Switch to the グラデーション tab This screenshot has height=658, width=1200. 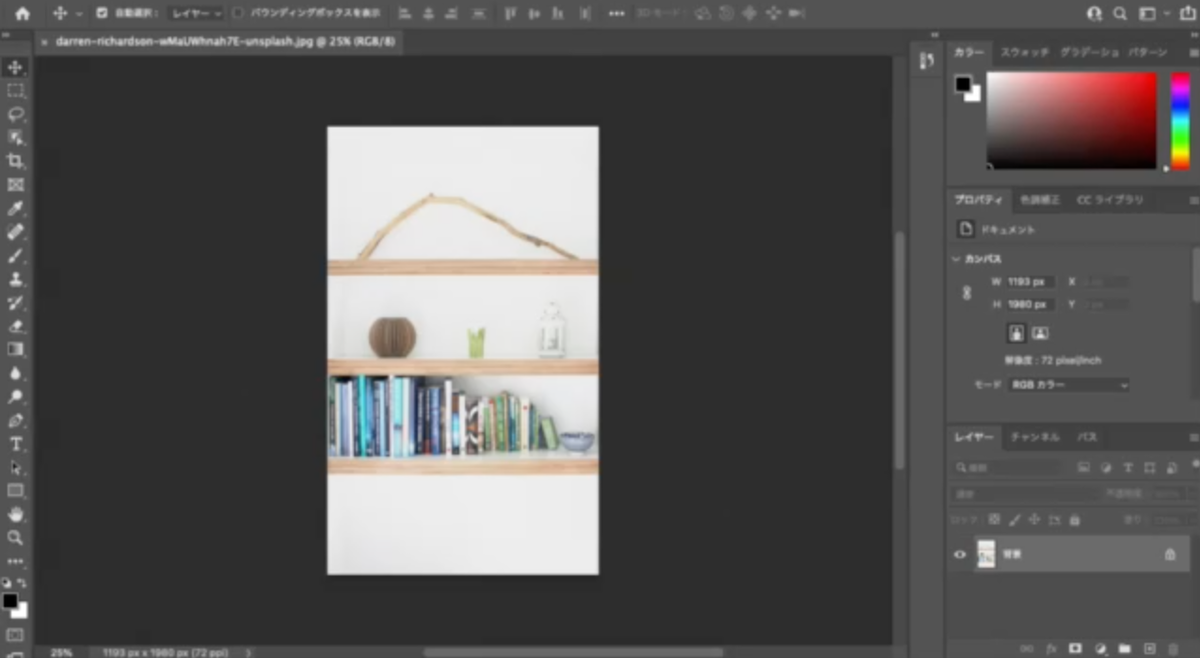(x=1089, y=52)
